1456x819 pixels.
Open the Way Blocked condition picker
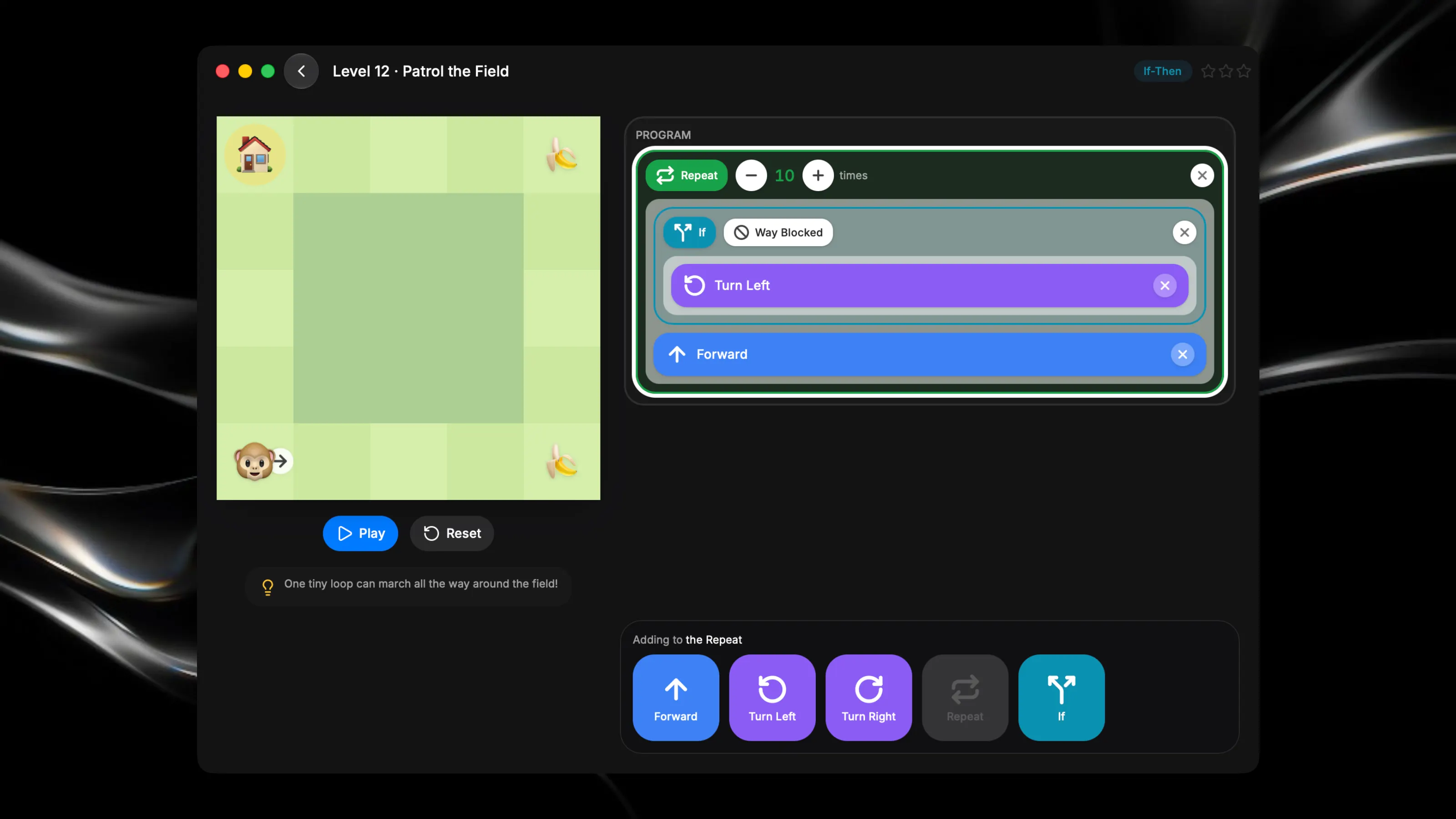tap(779, 233)
